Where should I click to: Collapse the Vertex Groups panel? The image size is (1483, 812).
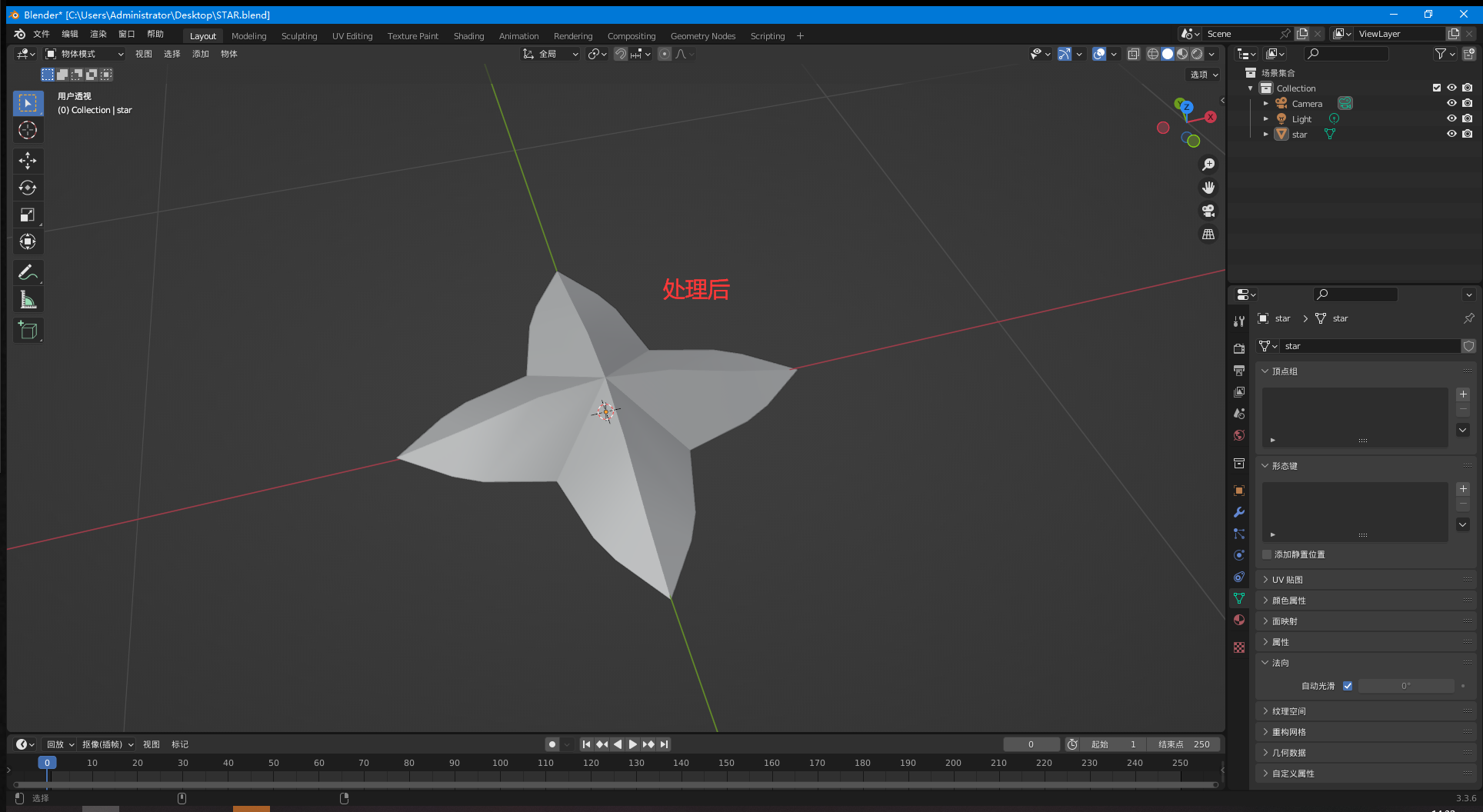(x=1265, y=371)
